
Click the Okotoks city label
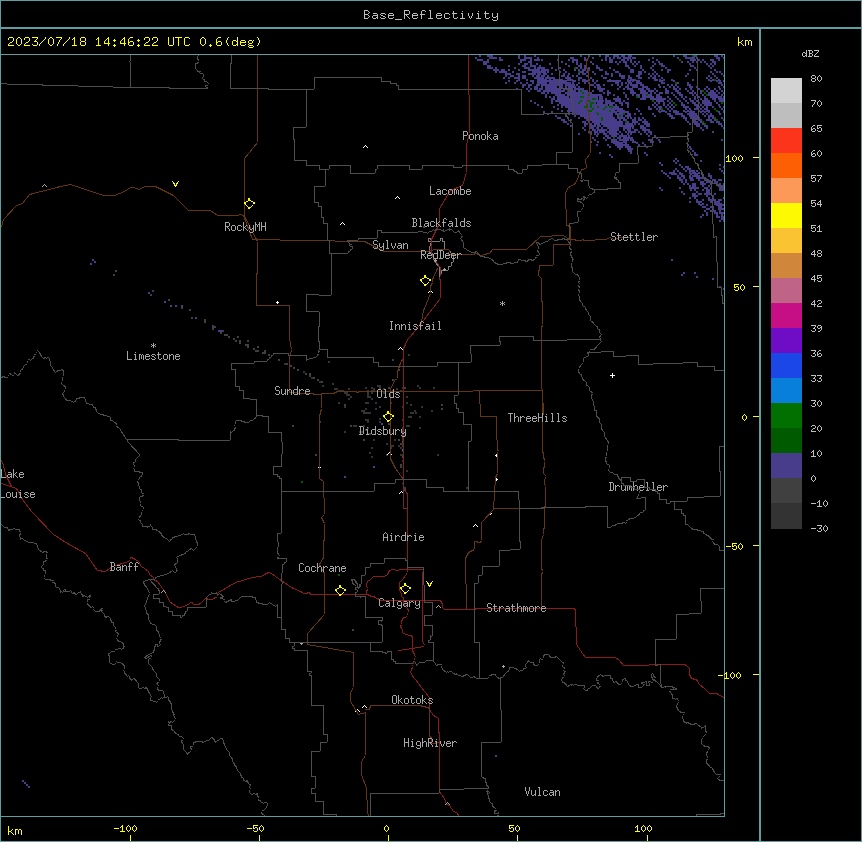tap(412, 700)
